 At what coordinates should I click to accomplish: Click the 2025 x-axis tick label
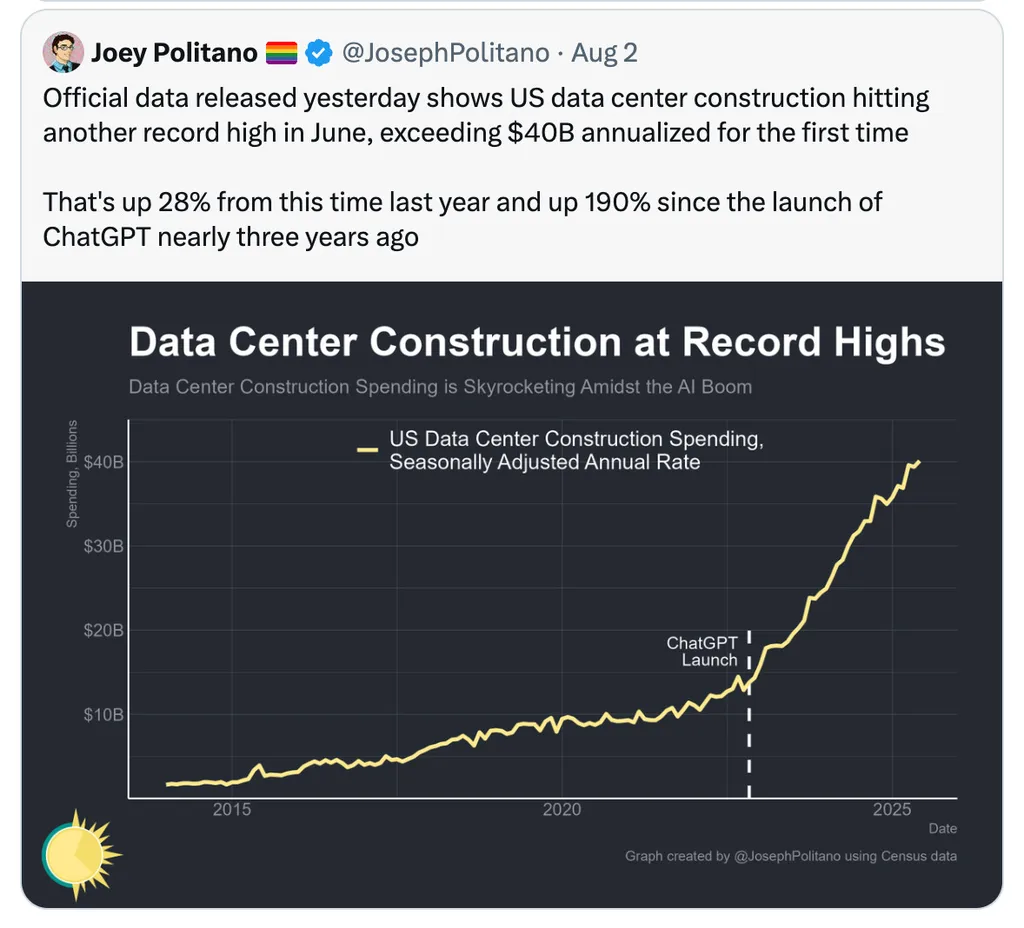point(891,810)
